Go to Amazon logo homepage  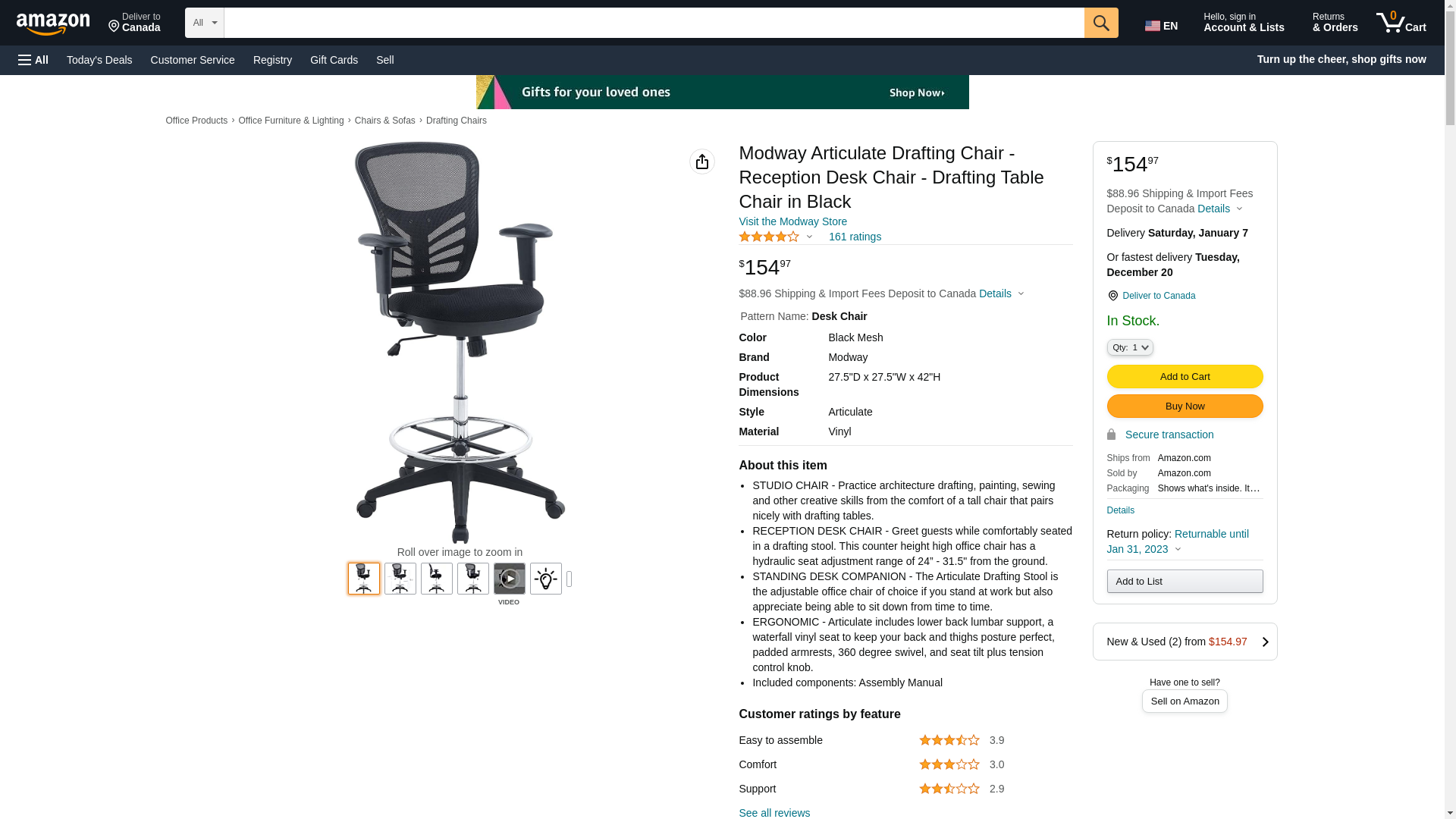pos(53,24)
